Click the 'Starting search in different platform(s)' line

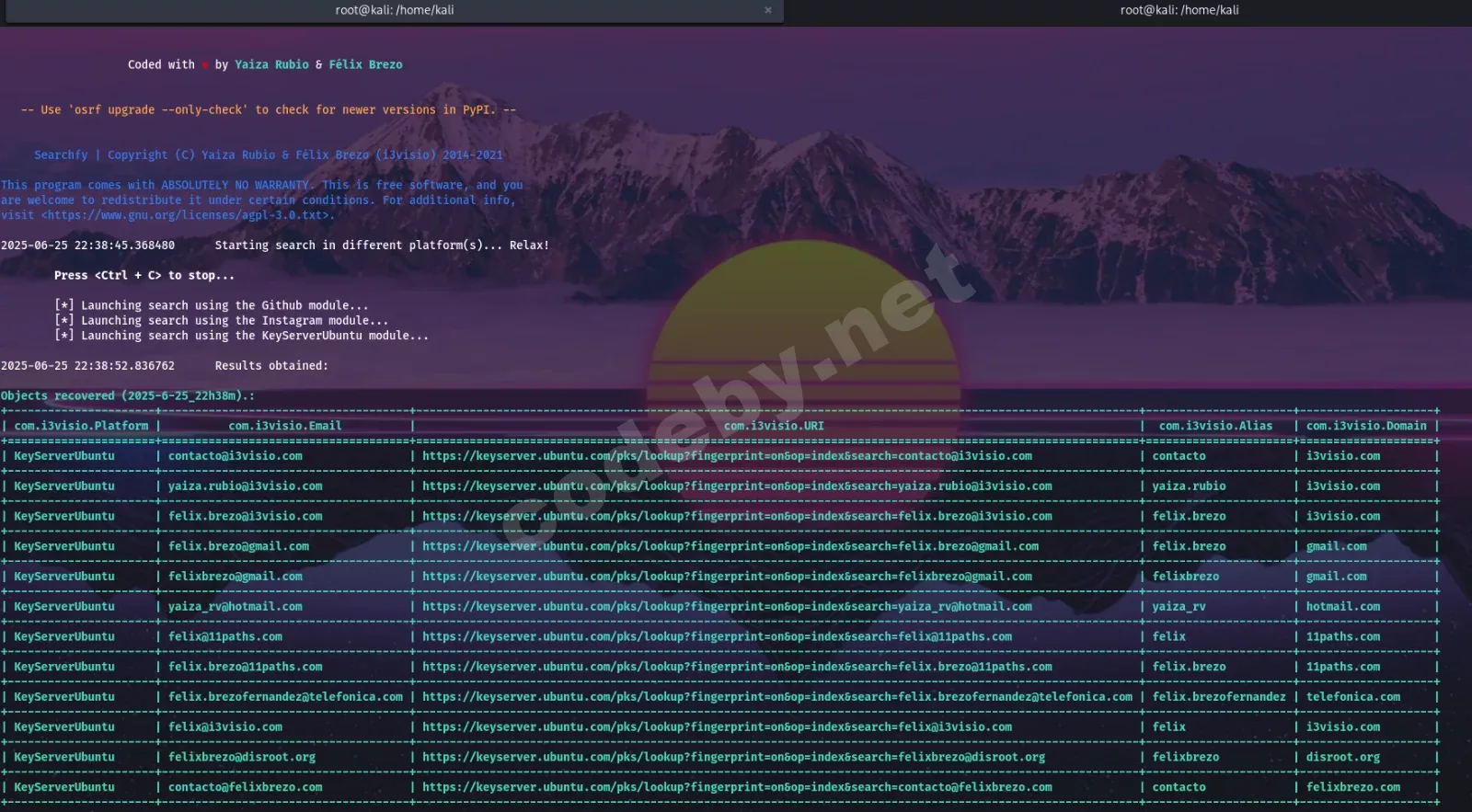[x=382, y=246]
